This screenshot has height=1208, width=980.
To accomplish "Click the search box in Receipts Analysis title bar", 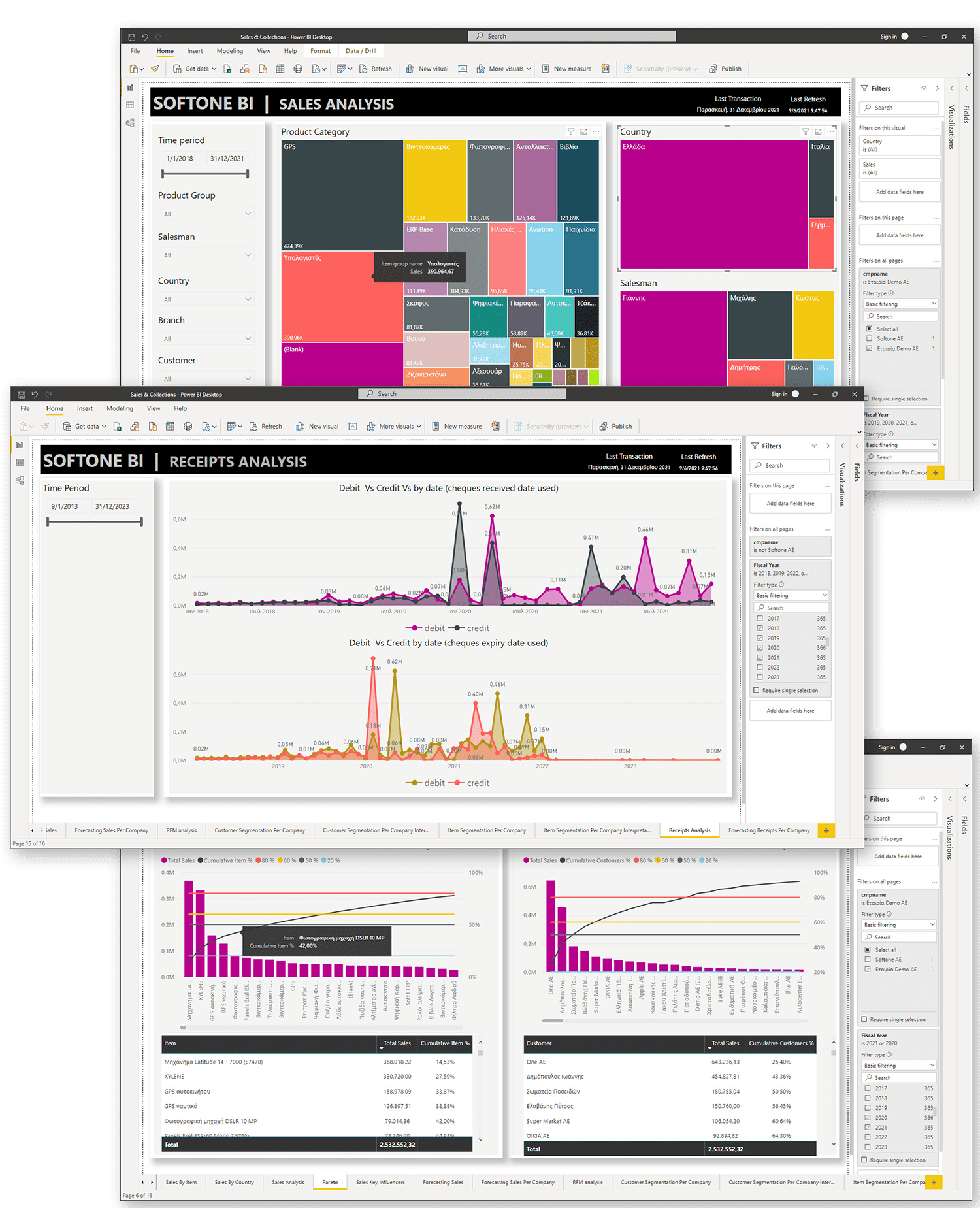I will [462, 394].
